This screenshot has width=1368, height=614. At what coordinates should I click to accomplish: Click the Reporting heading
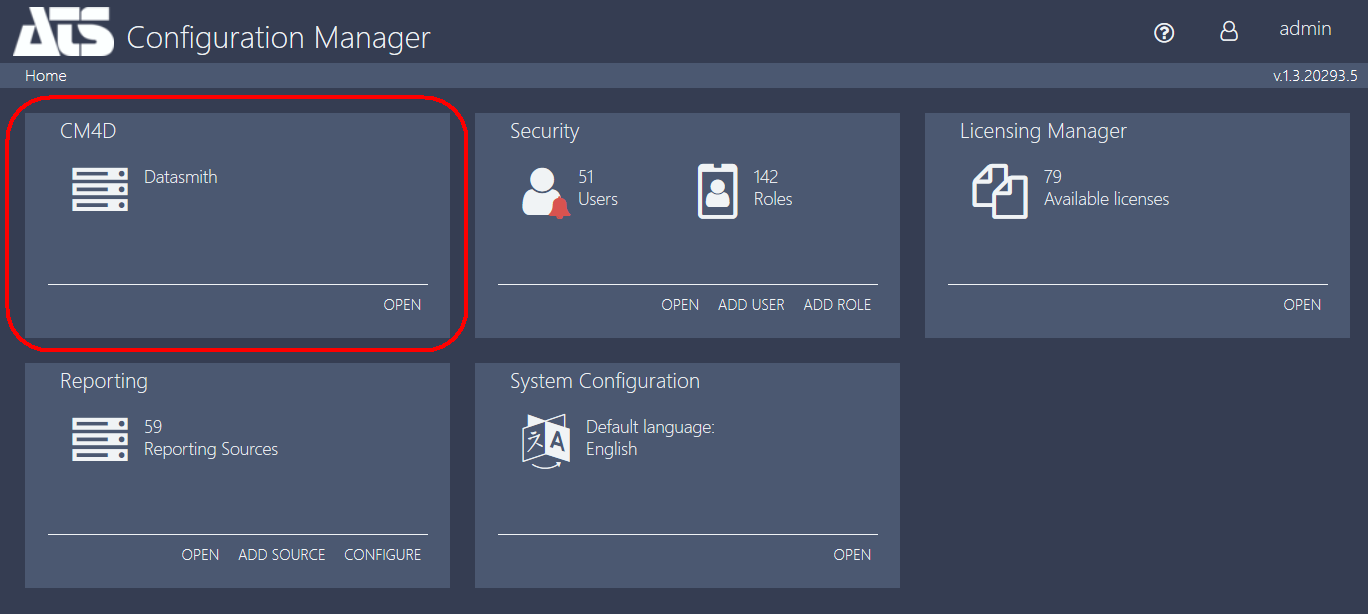coord(104,381)
